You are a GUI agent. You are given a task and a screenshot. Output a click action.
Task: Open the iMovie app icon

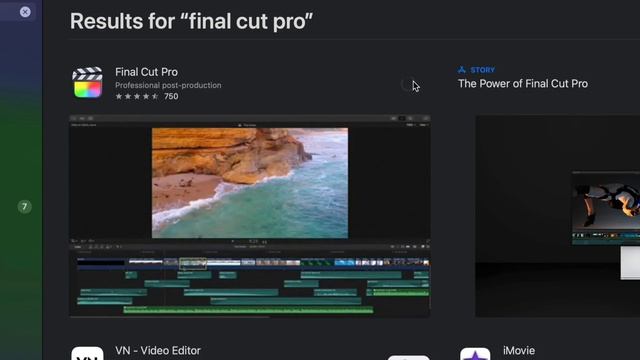pos(475,353)
